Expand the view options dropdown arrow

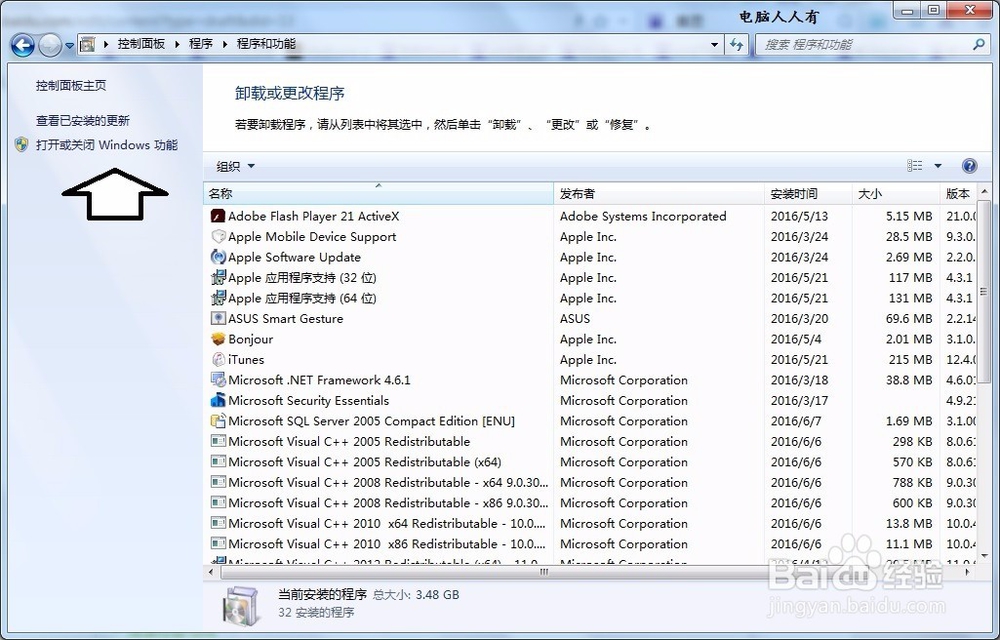click(938, 166)
